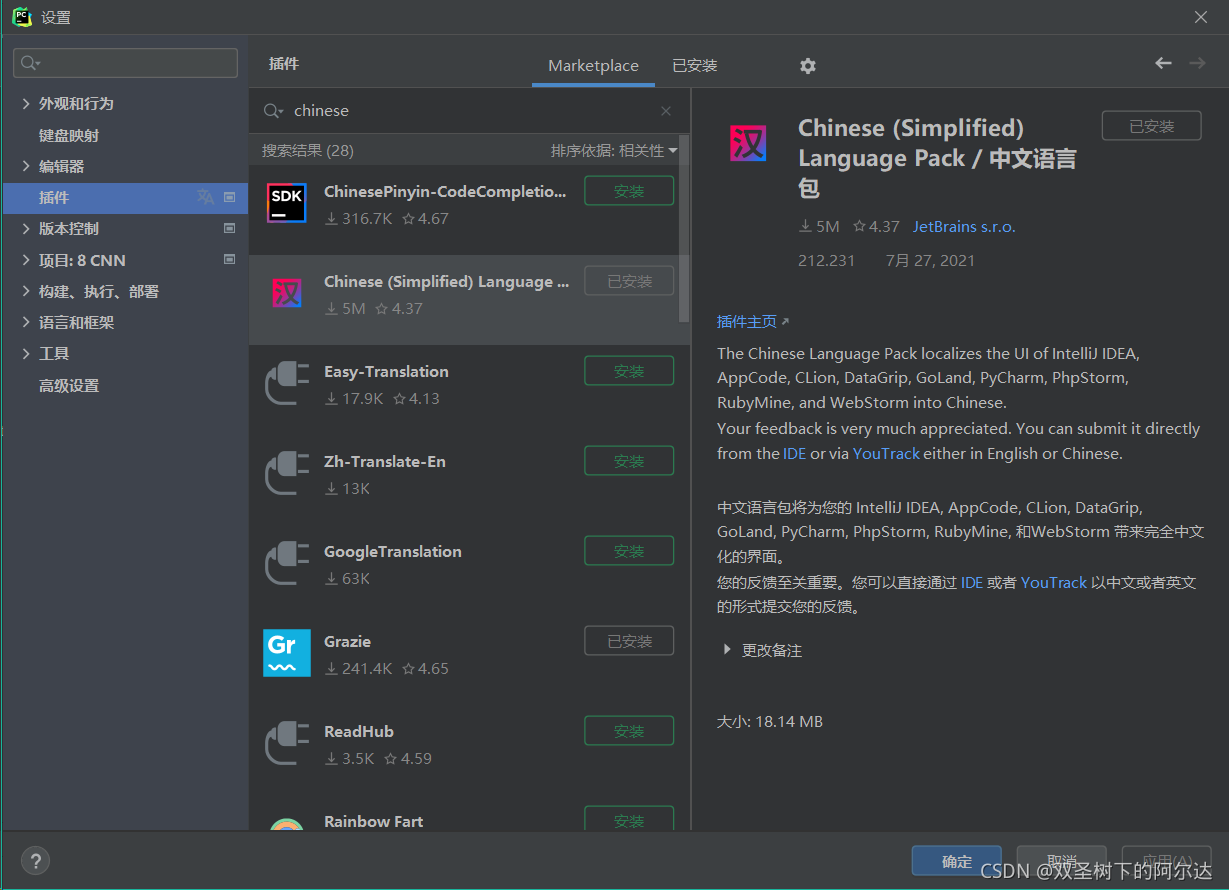This screenshot has width=1229, height=890.
Task: Focus the plugin search field containing chinese
Action: [470, 111]
